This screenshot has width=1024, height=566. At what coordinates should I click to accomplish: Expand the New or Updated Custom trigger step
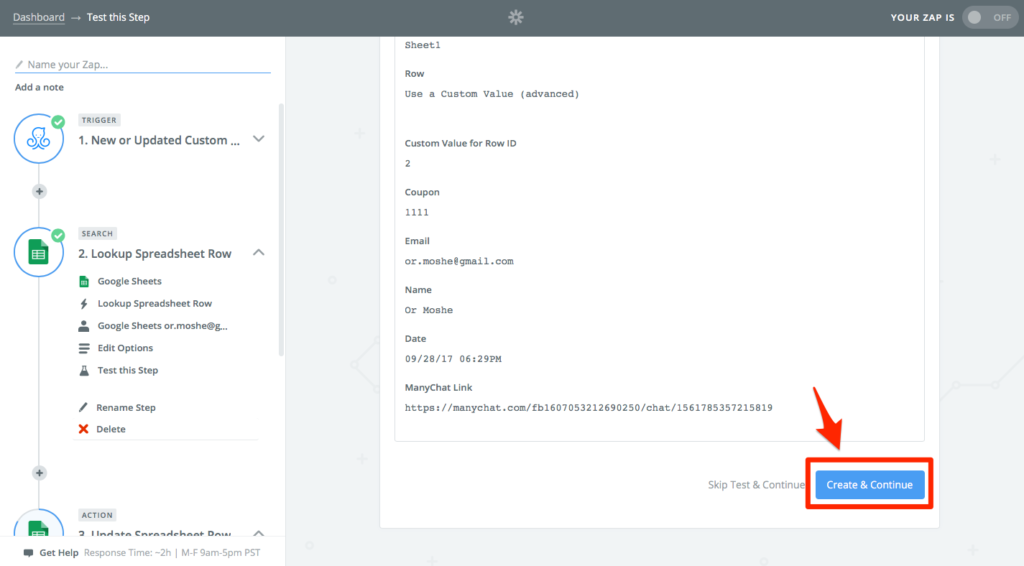(259, 139)
